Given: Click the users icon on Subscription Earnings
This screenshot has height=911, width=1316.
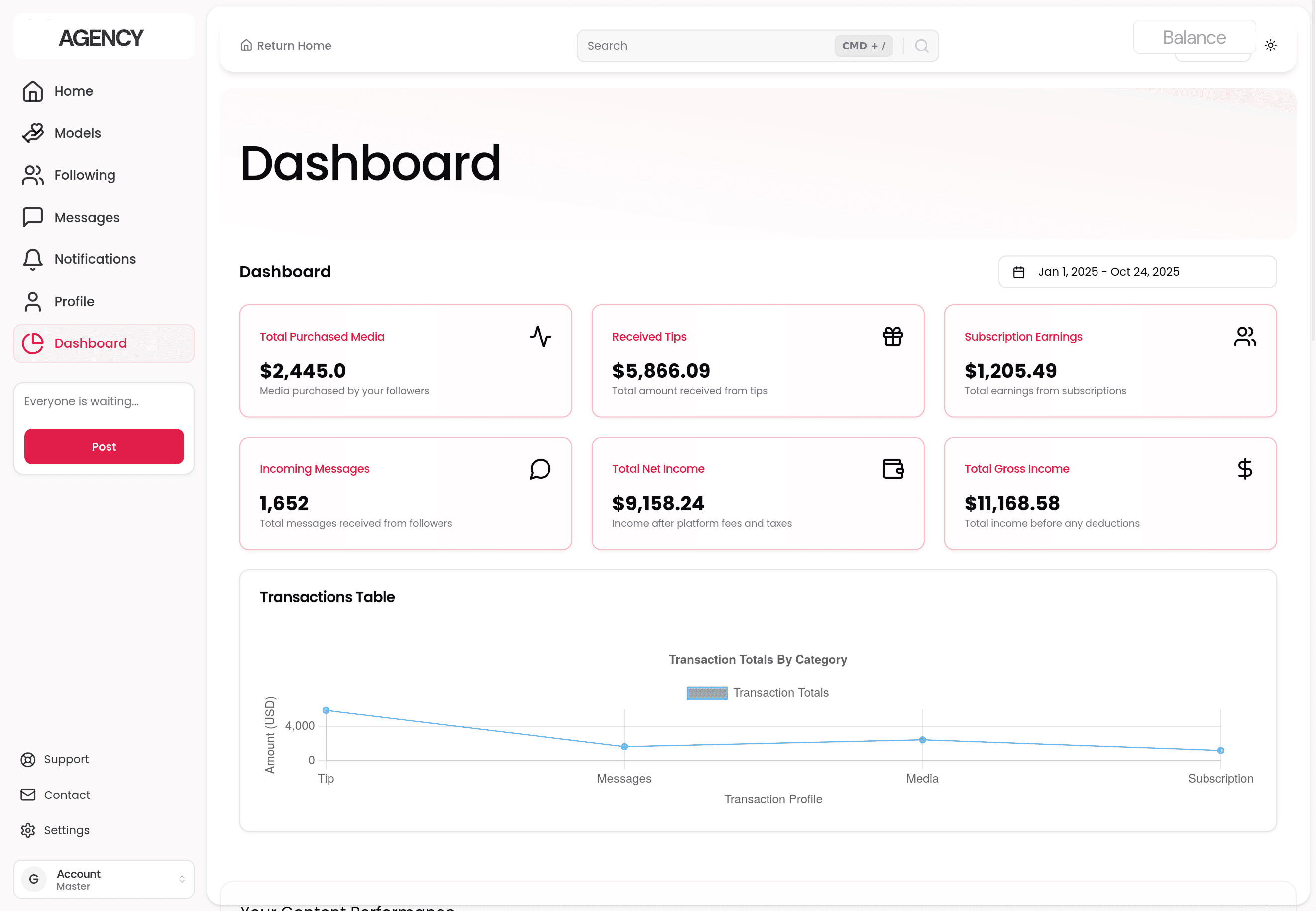Looking at the screenshot, I should coord(1244,337).
